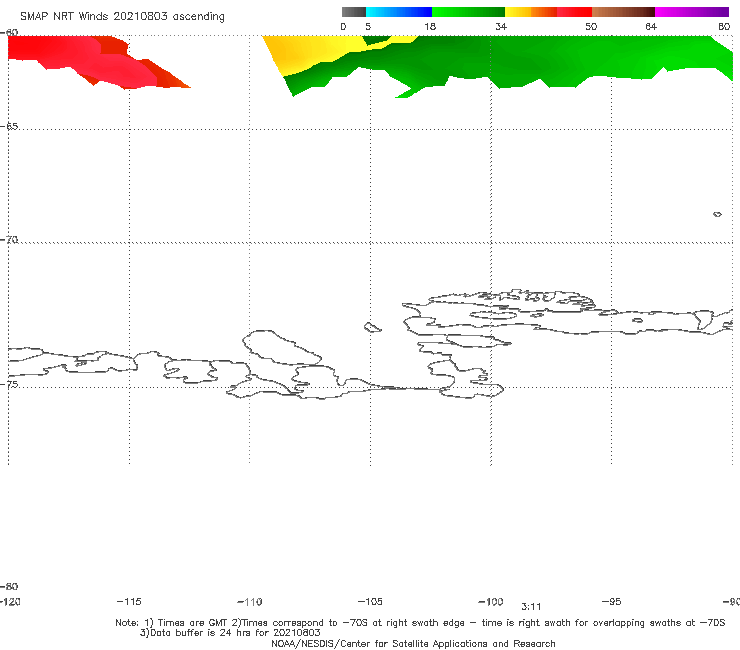Image resolution: width=740 pixels, height=650 pixels.
Task: Click the magenta-purple segment of the color bar
Action: click(692, 12)
